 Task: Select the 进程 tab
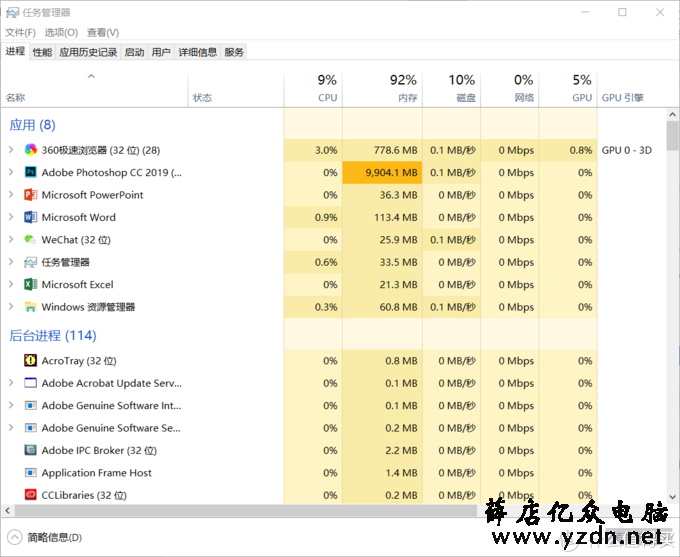pos(15,52)
